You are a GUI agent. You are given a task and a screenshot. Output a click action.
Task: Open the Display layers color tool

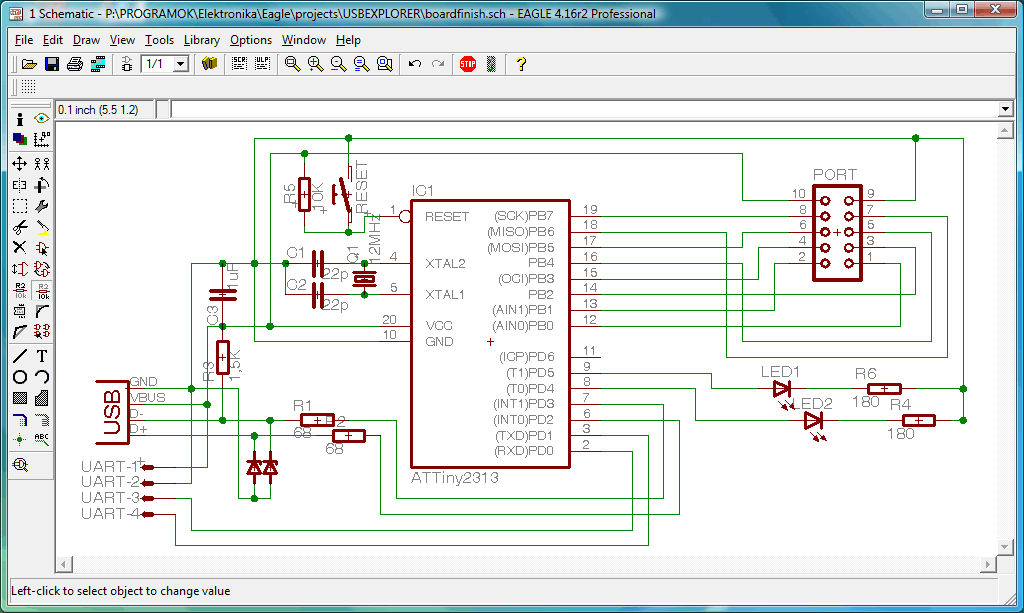coord(19,139)
